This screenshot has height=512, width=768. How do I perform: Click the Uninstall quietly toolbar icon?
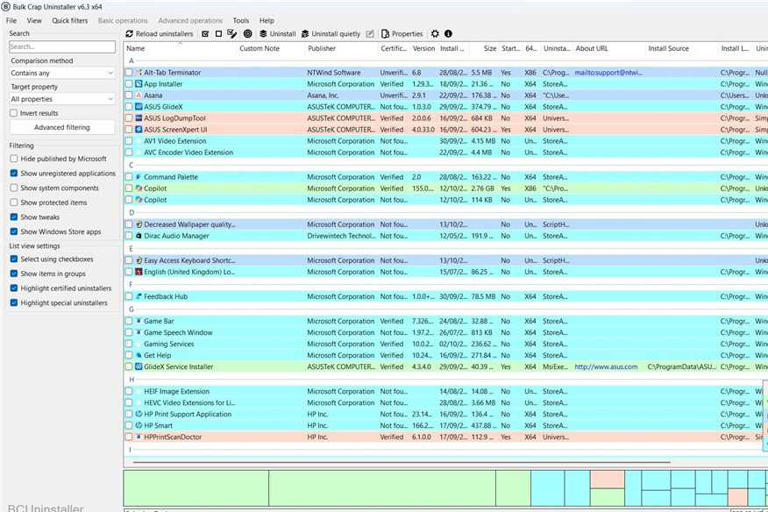click(x=305, y=34)
